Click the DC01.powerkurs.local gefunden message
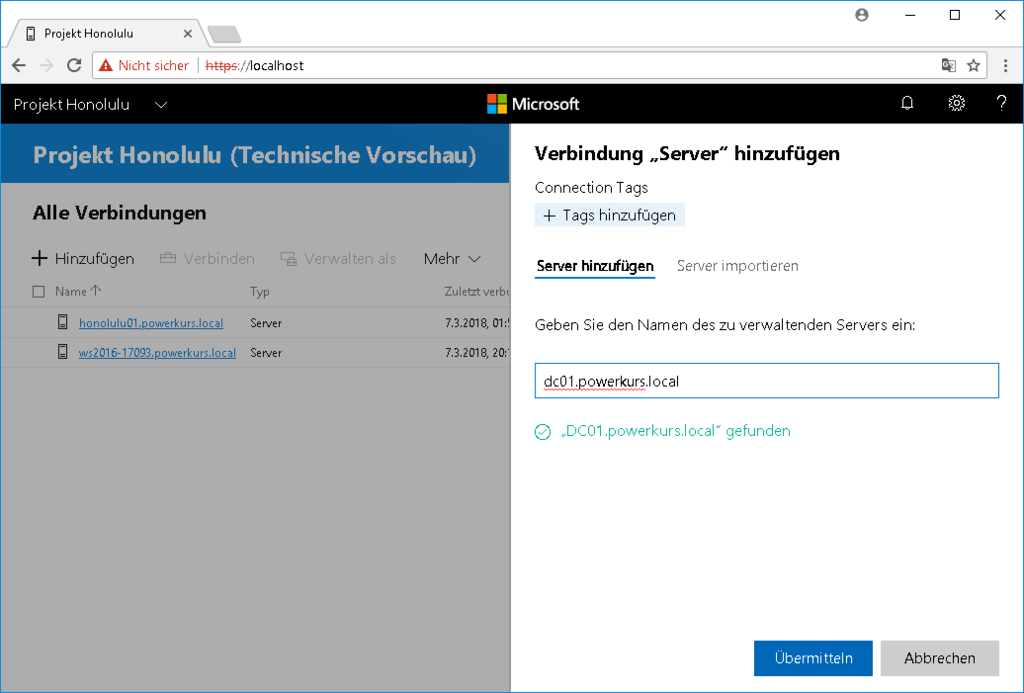 point(675,431)
